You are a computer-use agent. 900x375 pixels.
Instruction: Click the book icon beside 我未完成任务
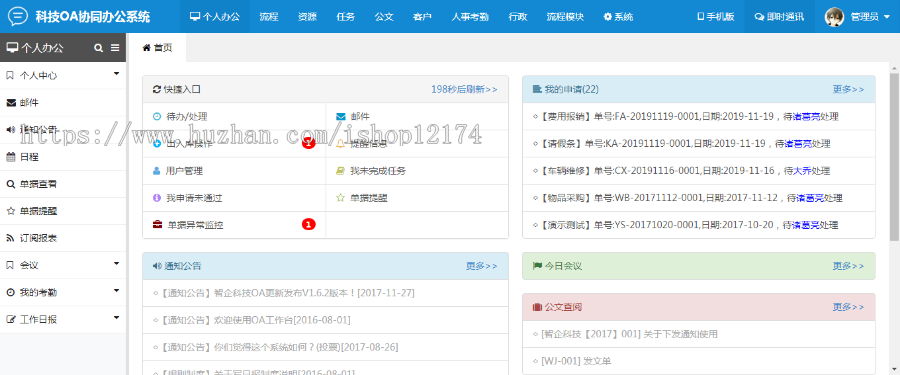pos(340,171)
